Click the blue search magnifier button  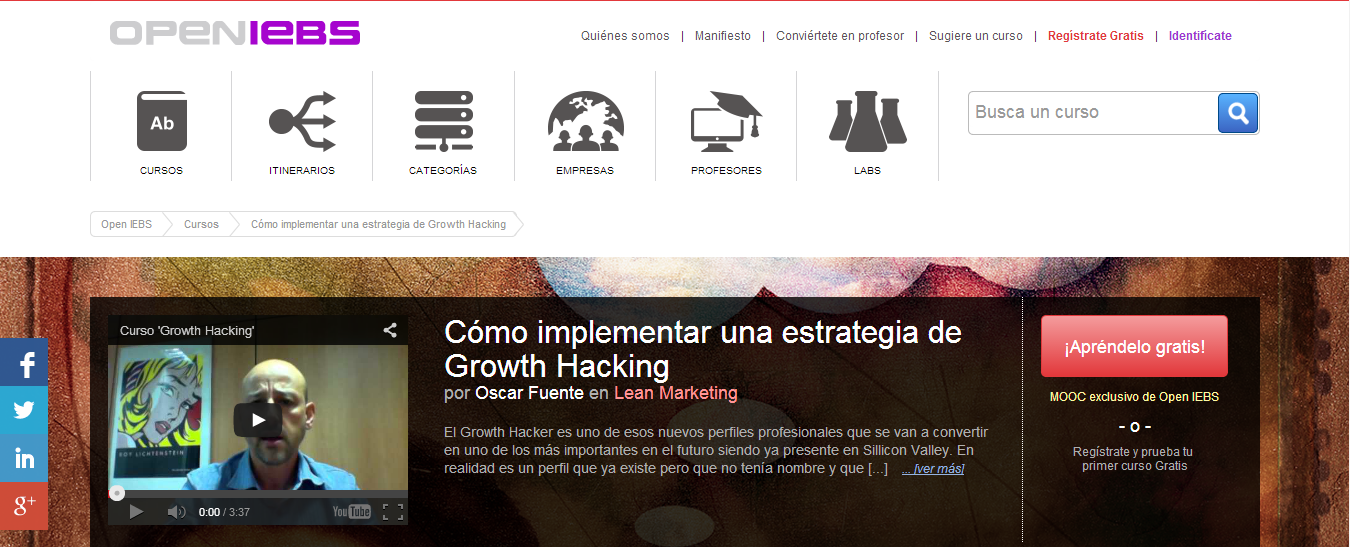tap(1238, 113)
